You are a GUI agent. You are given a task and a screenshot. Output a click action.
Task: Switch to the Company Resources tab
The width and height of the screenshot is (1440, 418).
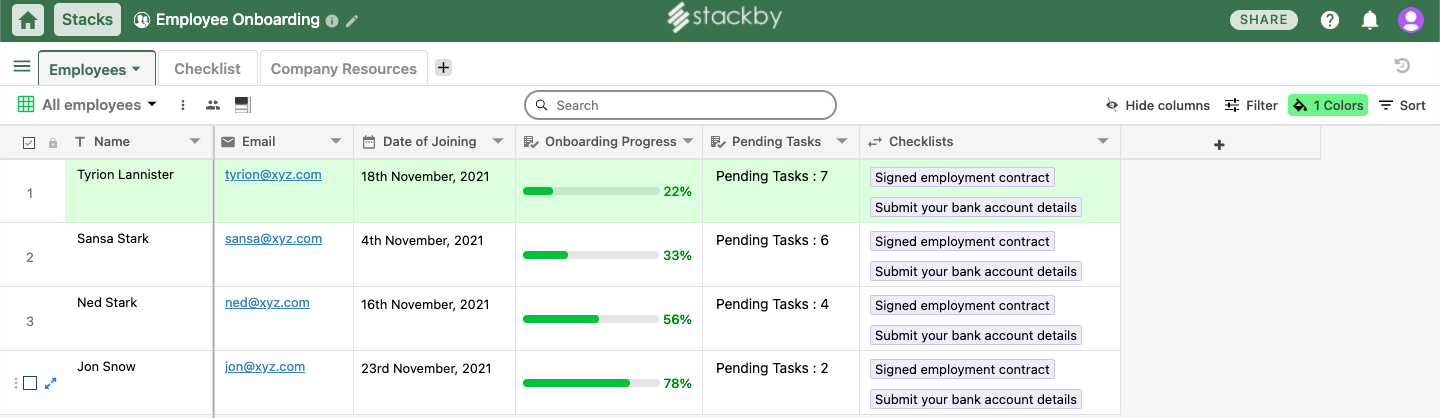(x=343, y=69)
